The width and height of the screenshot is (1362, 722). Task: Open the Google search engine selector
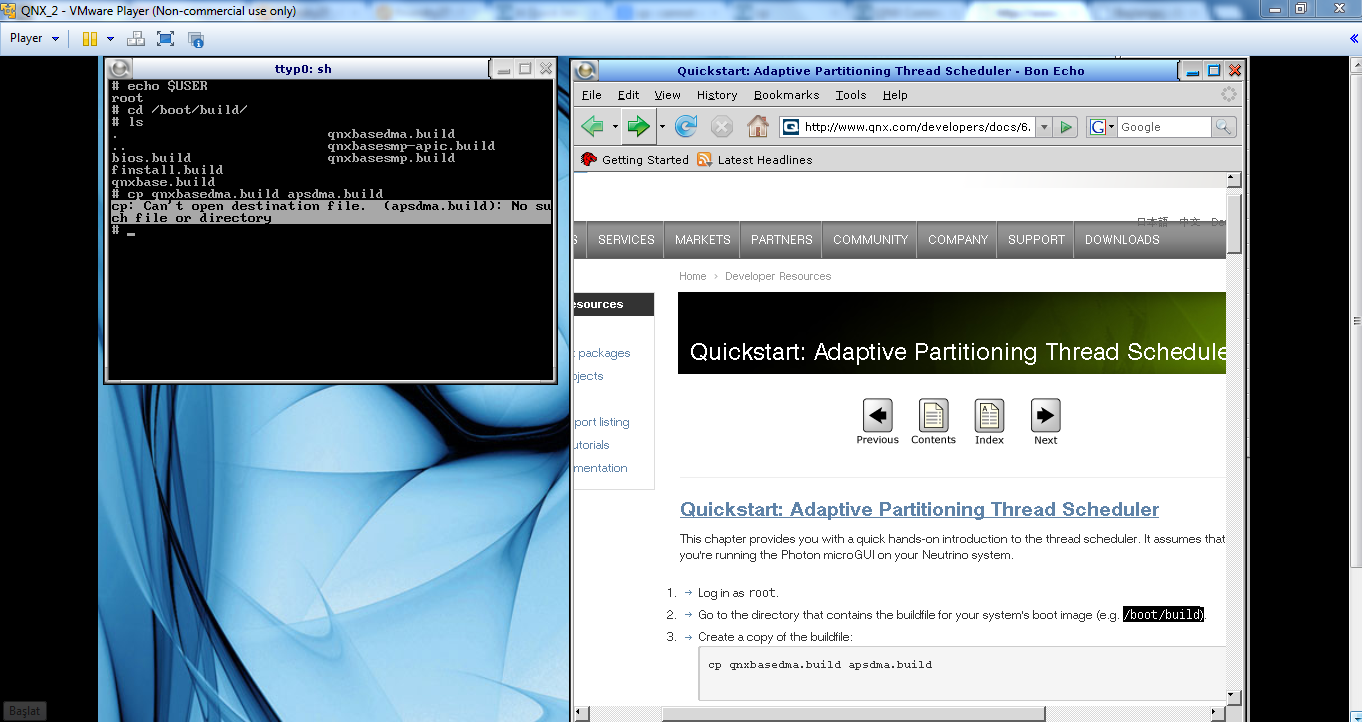[1102, 127]
